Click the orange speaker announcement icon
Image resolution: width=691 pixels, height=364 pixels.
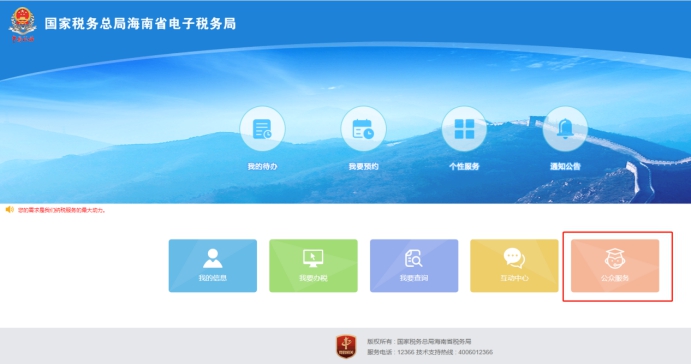9,209
